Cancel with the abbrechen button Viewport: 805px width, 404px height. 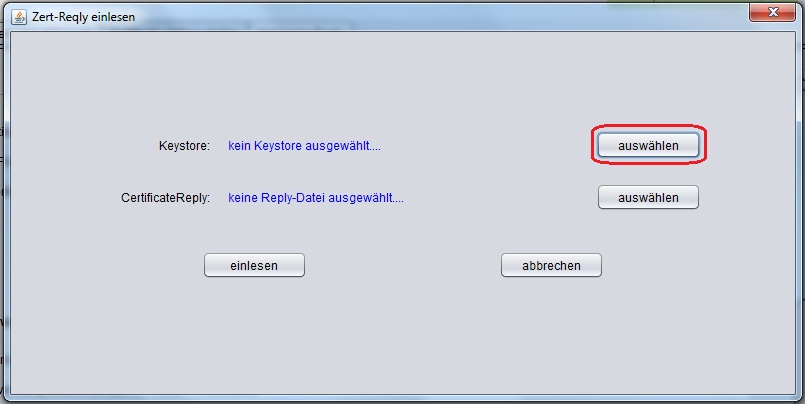pyautogui.click(x=551, y=265)
